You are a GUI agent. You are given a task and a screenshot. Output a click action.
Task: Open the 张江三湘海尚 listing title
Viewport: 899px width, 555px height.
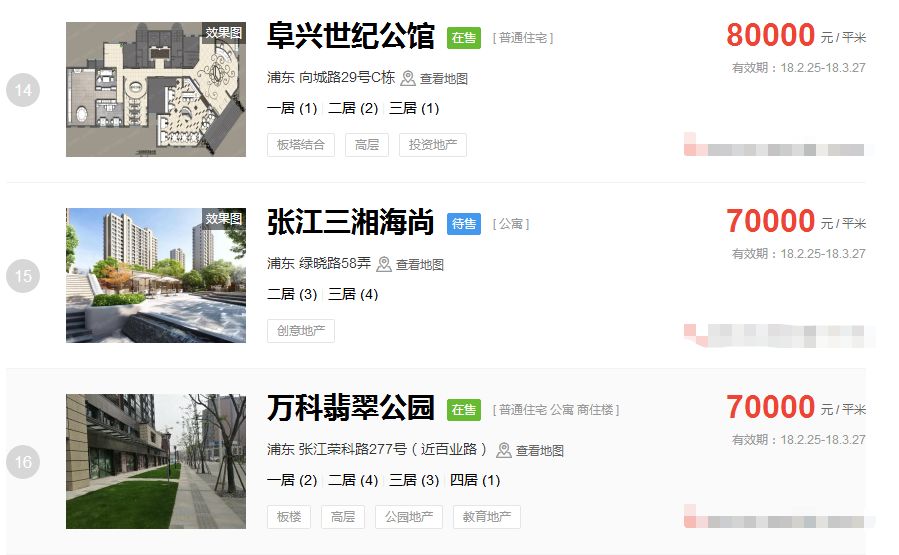coord(351,222)
